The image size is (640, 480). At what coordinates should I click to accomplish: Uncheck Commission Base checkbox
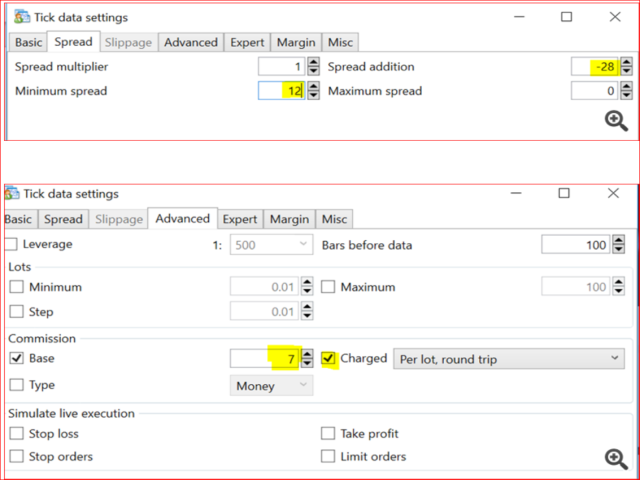(x=16, y=358)
